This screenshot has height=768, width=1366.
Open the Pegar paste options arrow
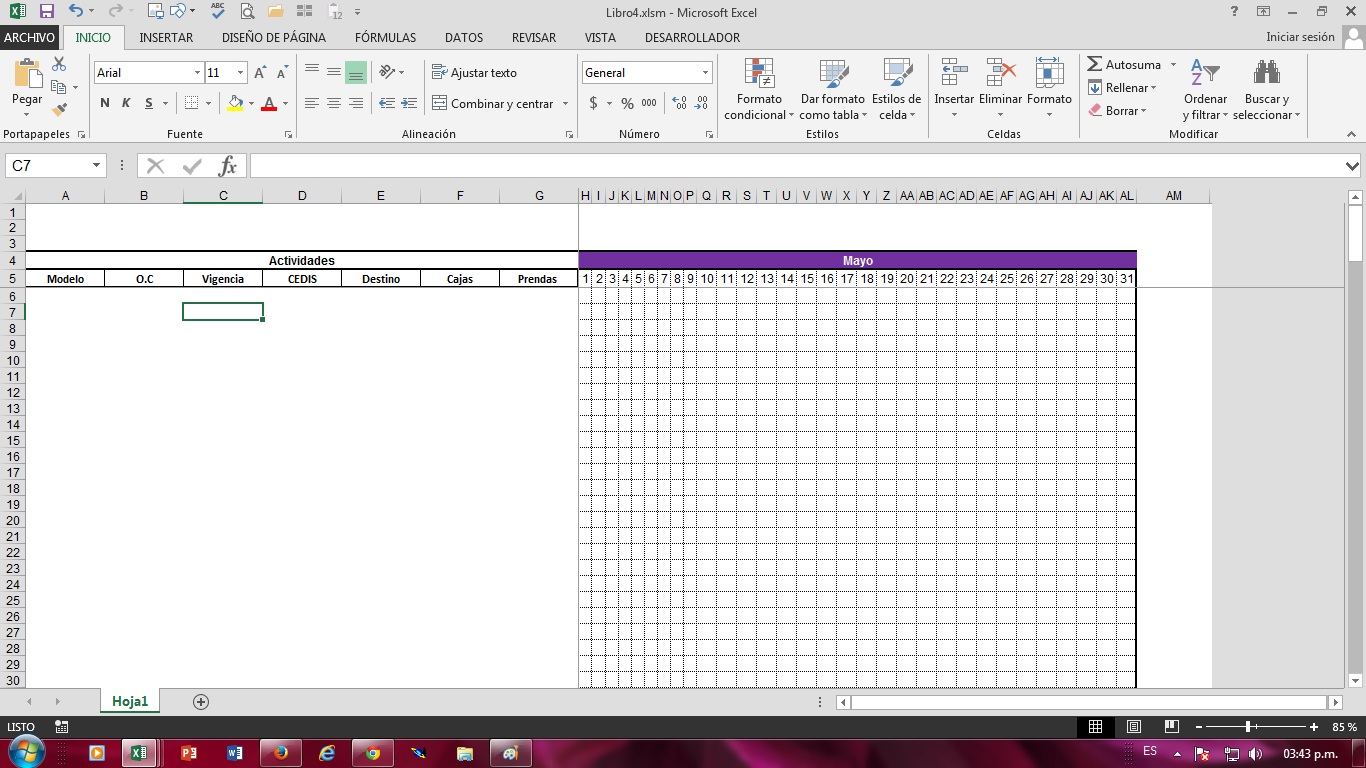click(27, 112)
